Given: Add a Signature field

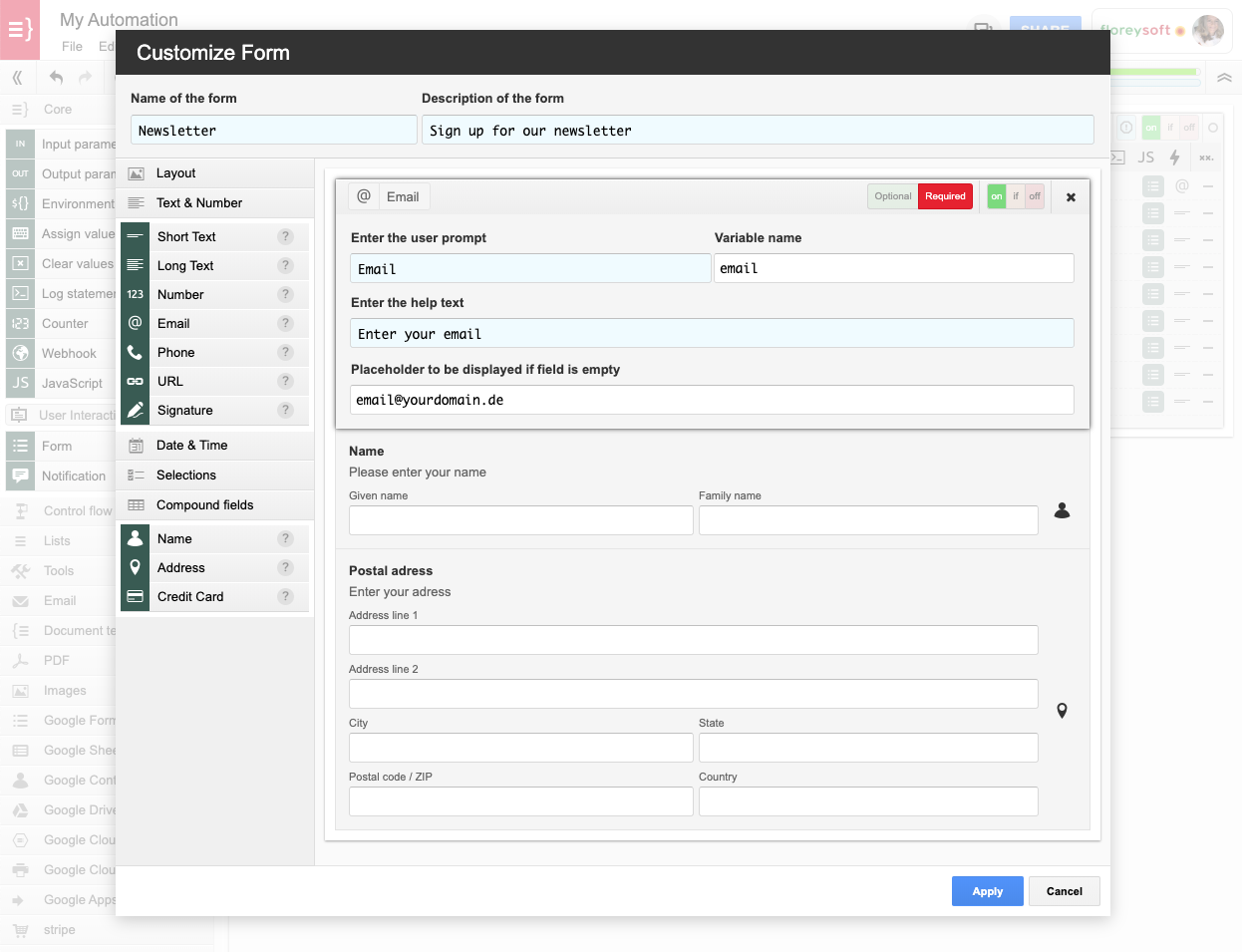Looking at the screenshot, I should point(214,410).
